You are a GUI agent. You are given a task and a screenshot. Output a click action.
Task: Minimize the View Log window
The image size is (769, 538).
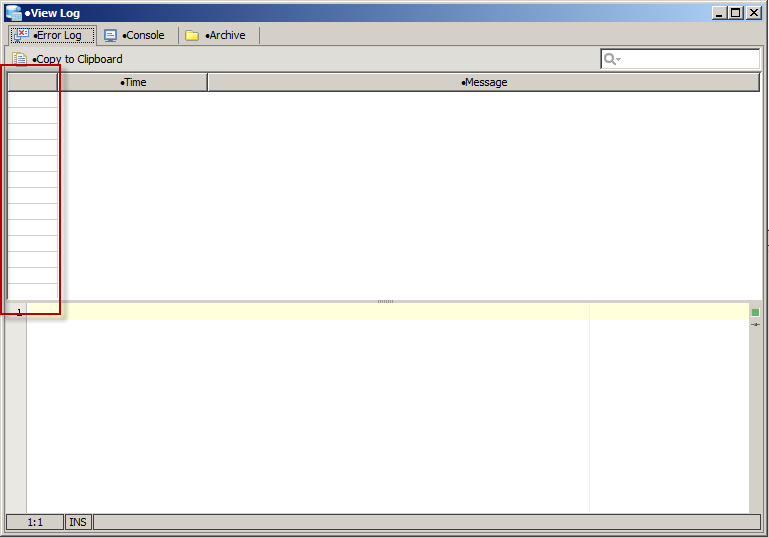click(719, 13)
